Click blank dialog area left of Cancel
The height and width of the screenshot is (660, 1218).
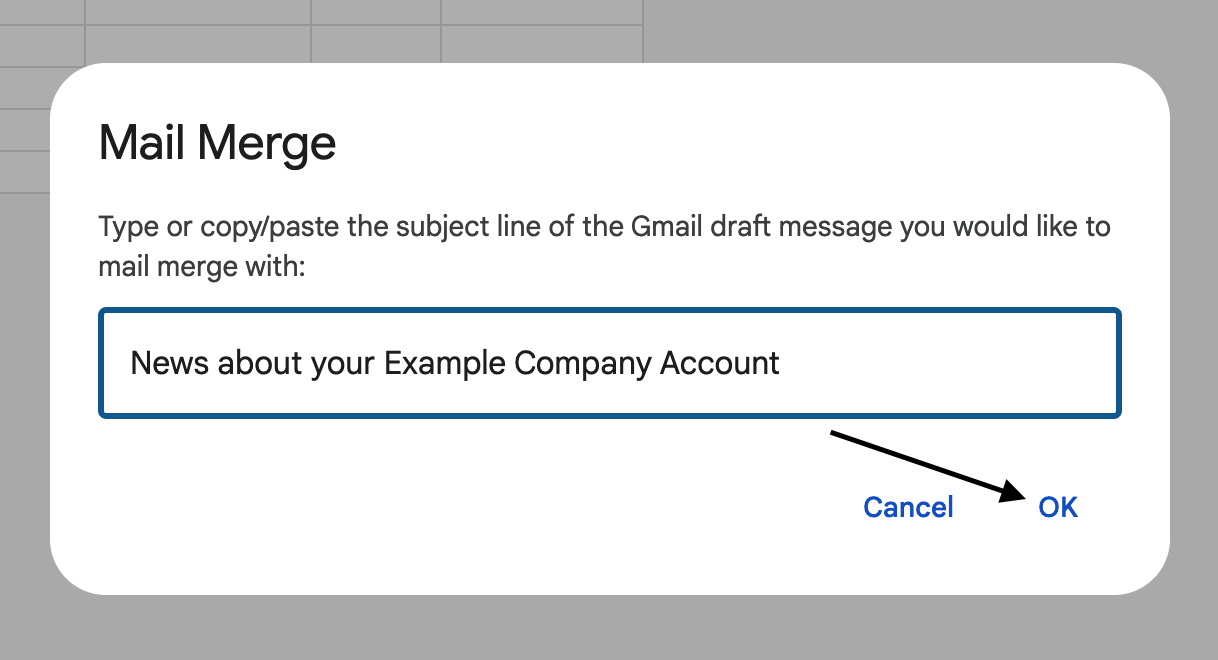click(450, 508)
